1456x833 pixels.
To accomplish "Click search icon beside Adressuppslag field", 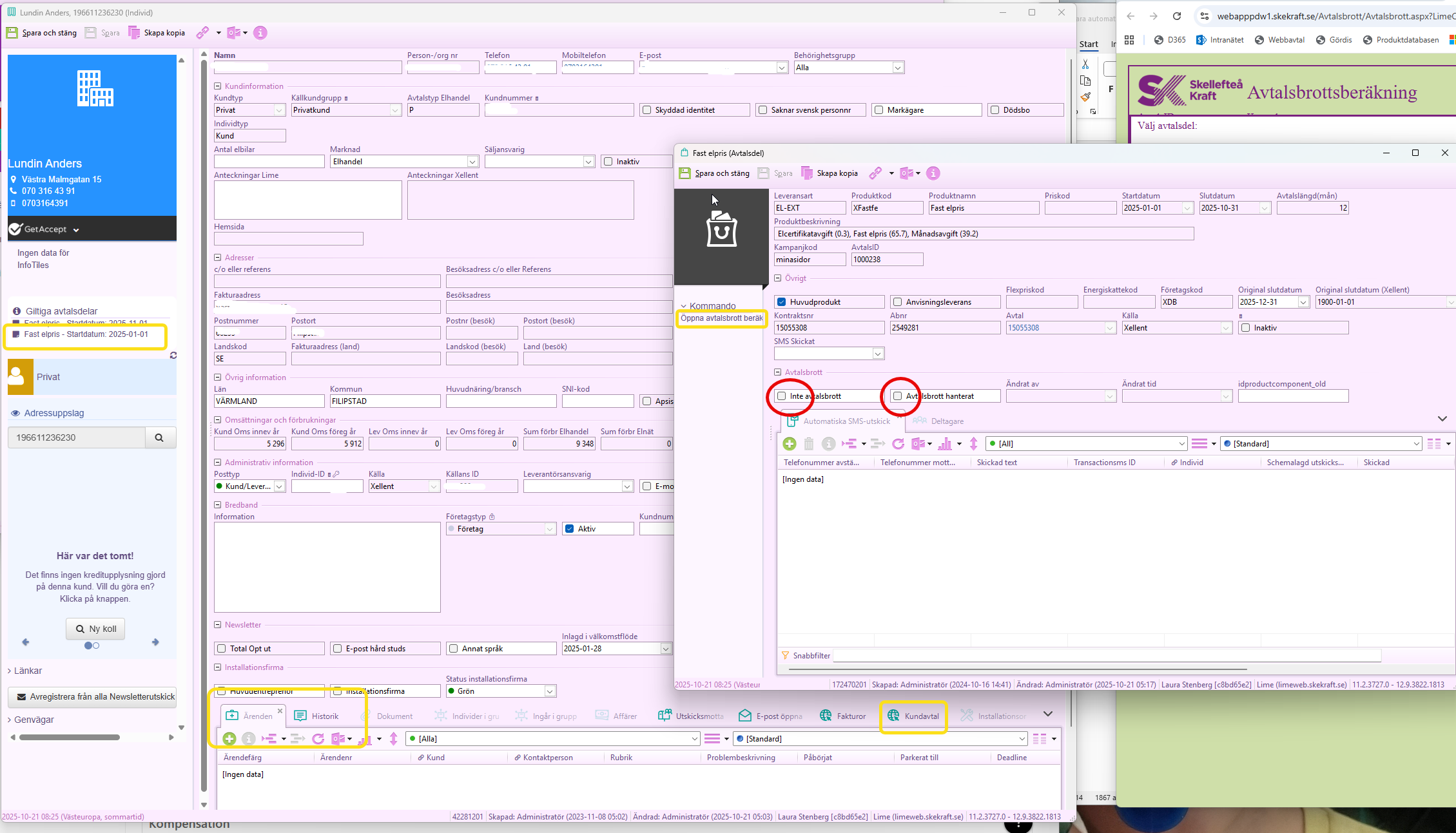I will 159,437.
